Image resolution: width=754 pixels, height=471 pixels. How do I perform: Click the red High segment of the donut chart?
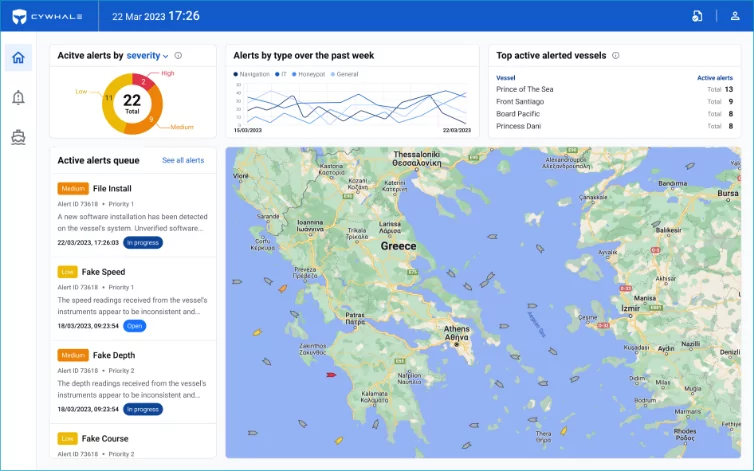click(144, 83)
